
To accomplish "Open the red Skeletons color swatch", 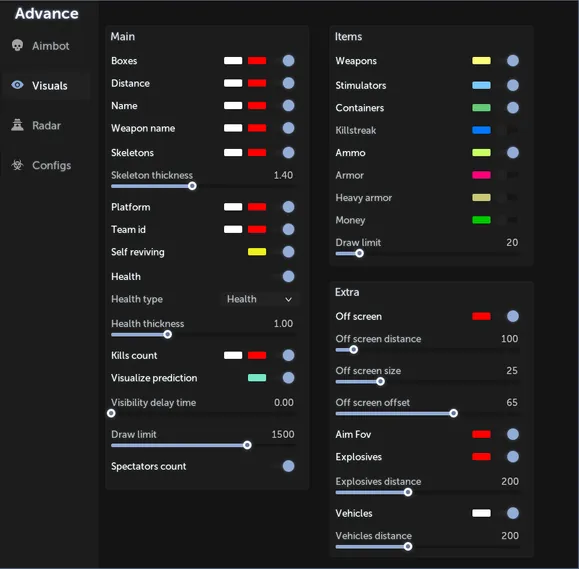I will click(257, 152).
